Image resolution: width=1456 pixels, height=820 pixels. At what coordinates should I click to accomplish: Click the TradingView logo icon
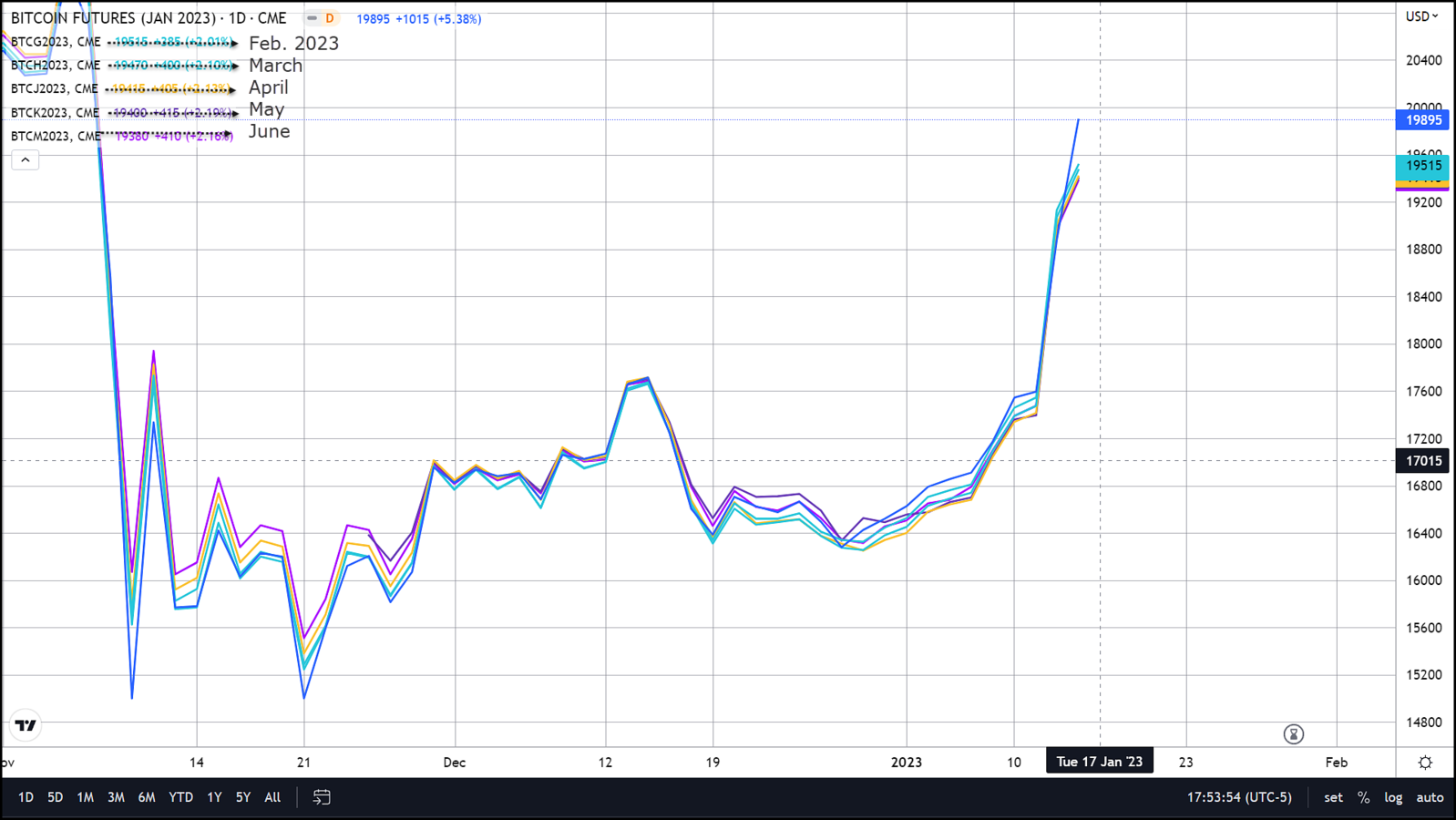tap(26, 725)
